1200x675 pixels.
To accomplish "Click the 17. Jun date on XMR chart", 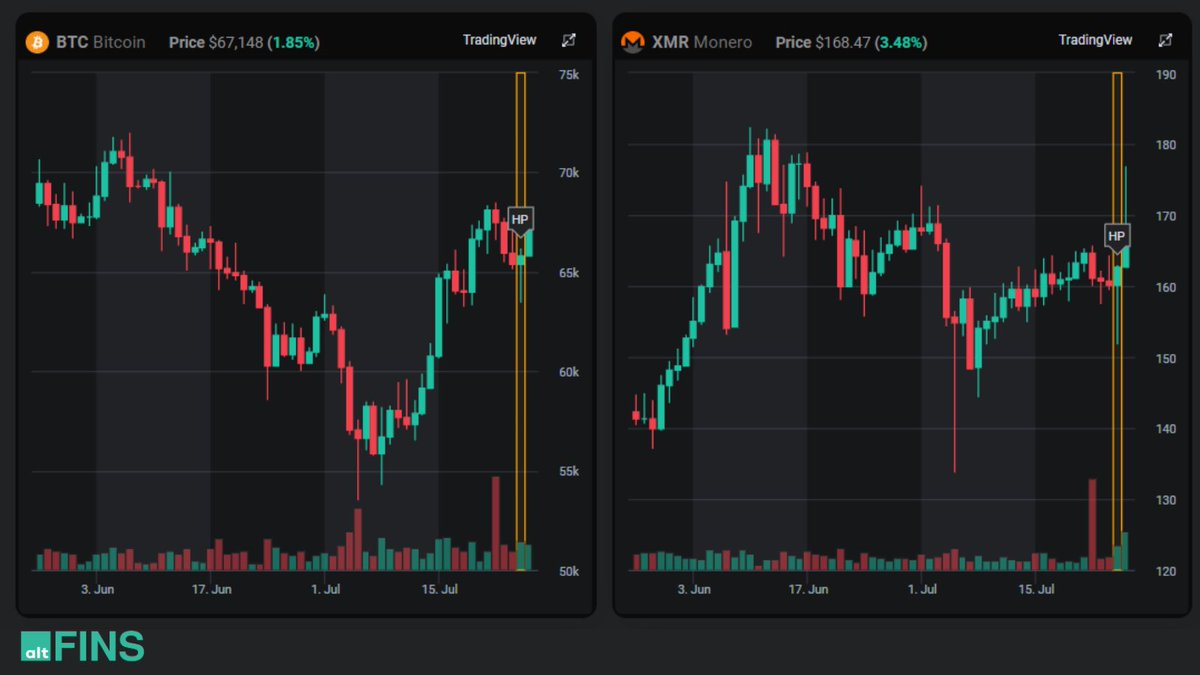I will click(808, 590).
